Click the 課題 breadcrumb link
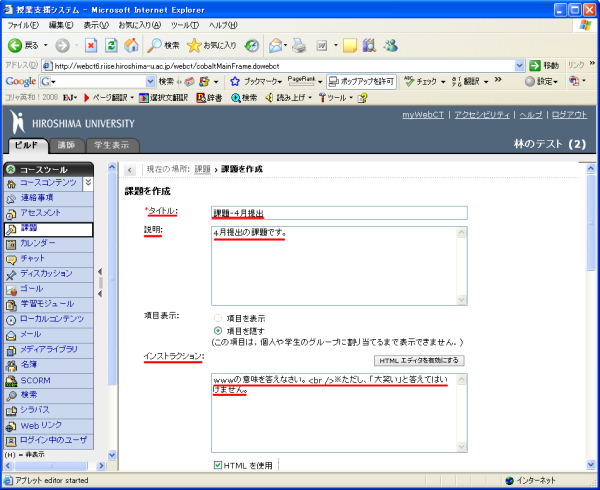 [202, 169]
